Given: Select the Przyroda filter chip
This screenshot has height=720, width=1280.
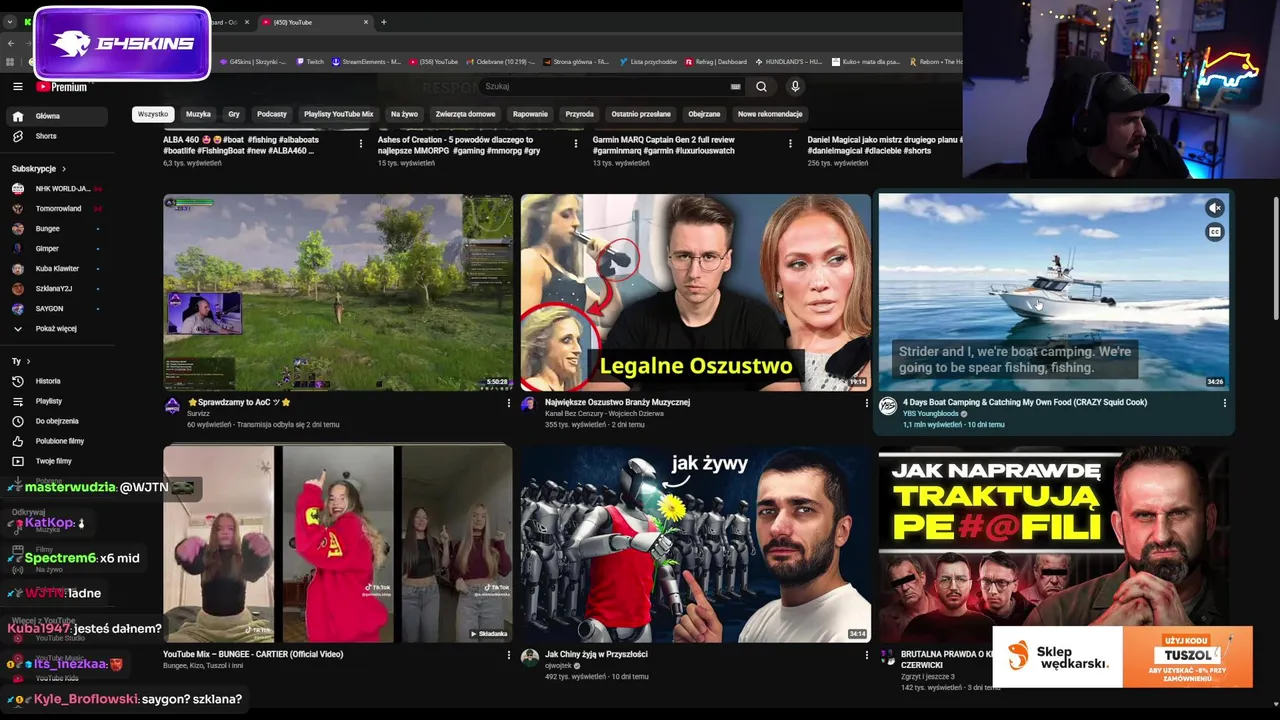Looking at the screenshot, I should click(x=579, y=114).
